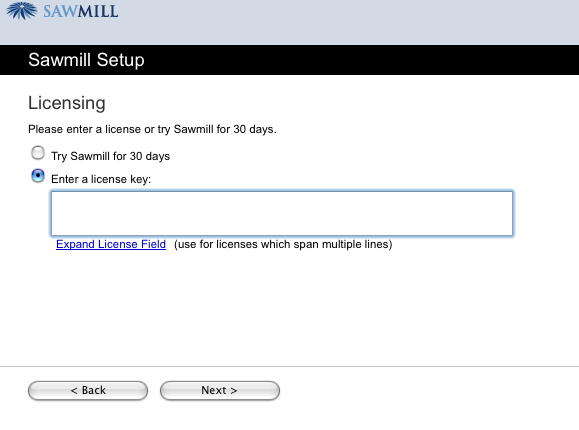Click the Sawmill Setup title bar text
The height and width of the screenshot is (430, 579).
[x=86, y=60]
